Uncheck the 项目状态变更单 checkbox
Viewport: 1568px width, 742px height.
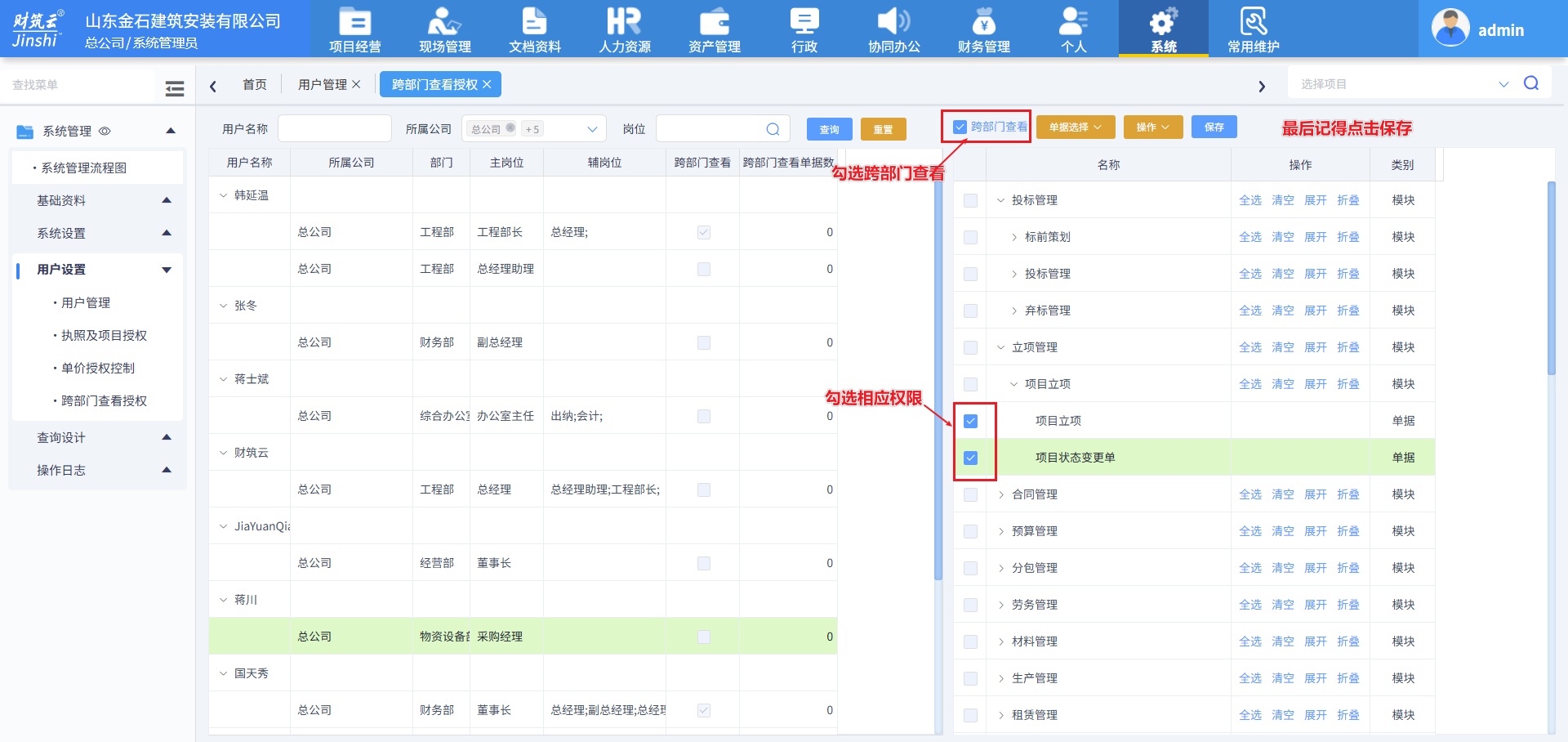(970, 458)
